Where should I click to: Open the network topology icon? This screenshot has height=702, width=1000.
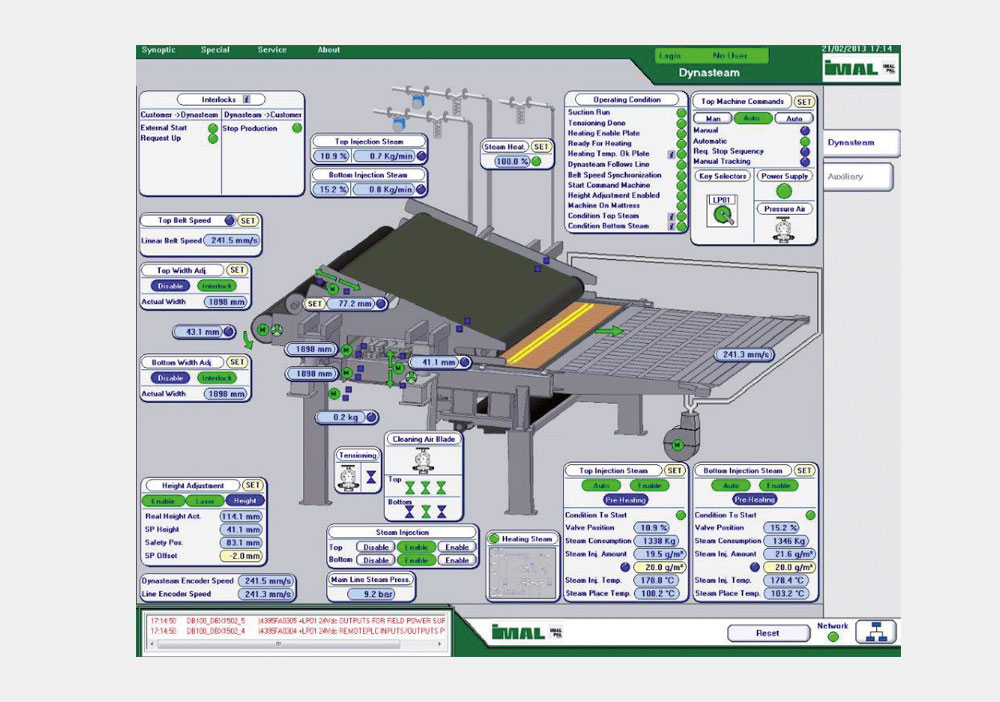[x=876, y=632]
